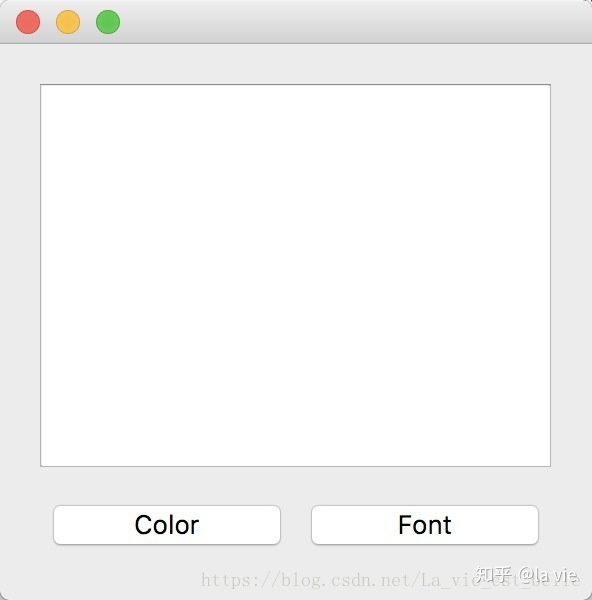Launch text color chooser with Color

[167, 525]
